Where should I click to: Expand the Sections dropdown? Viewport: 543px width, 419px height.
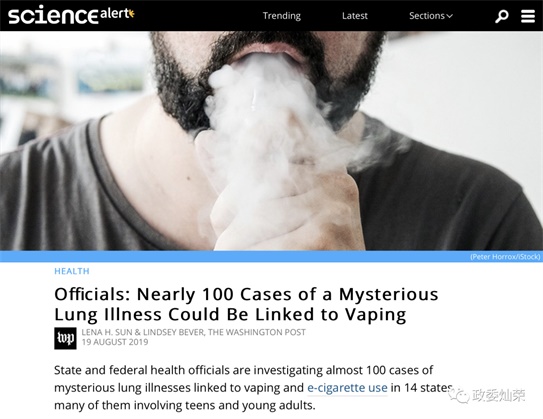coord(430,16)
